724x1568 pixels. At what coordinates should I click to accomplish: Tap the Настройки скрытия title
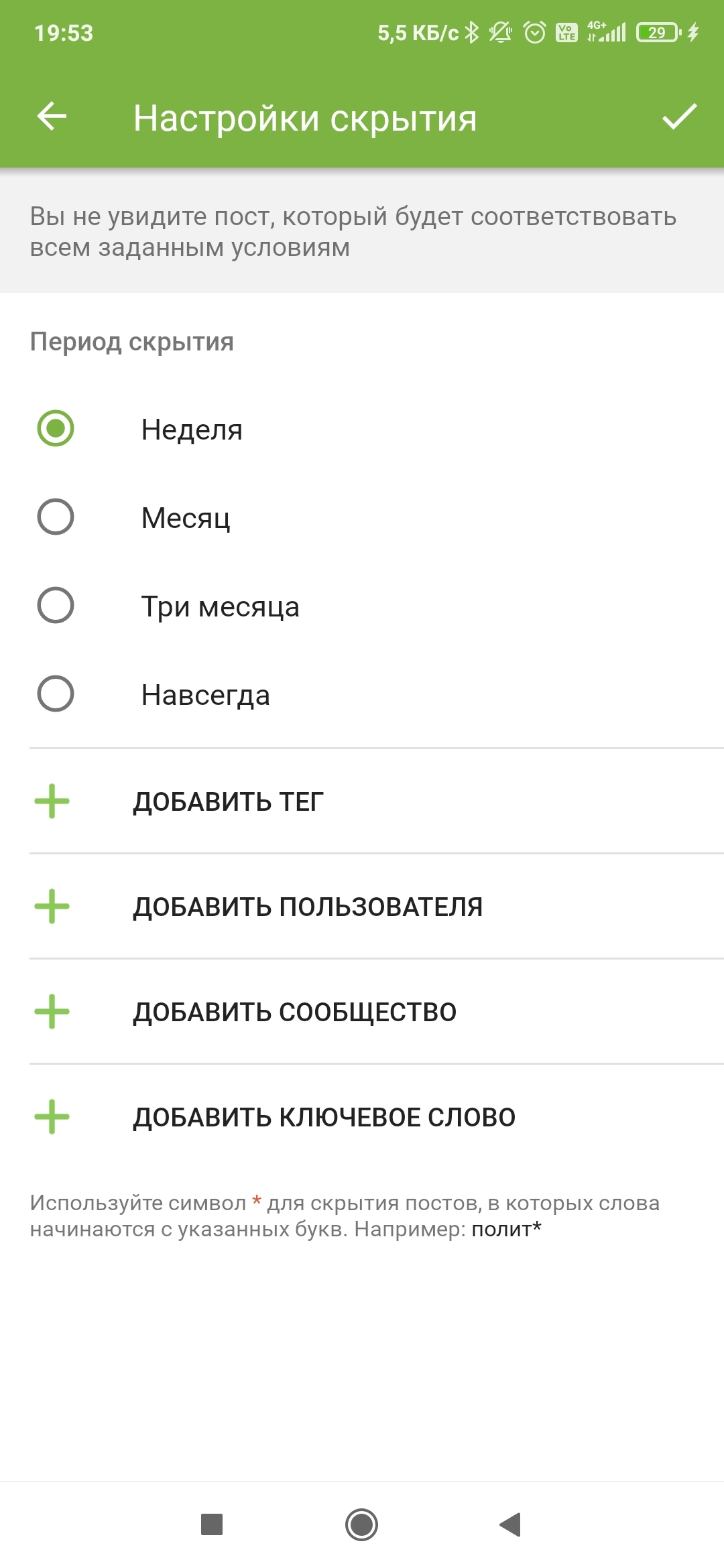click(x=305, y=119)
